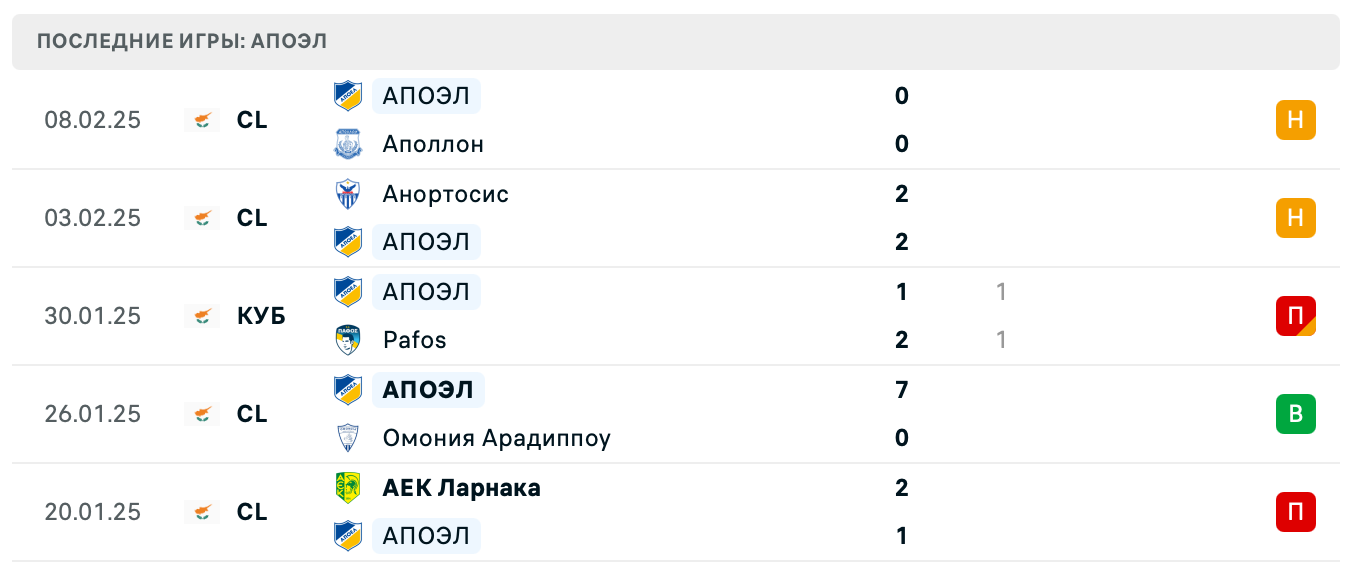Viewport: 1354px width, 586px height.
Task: Open the Аполлон team link
Action: coord(433,144)
